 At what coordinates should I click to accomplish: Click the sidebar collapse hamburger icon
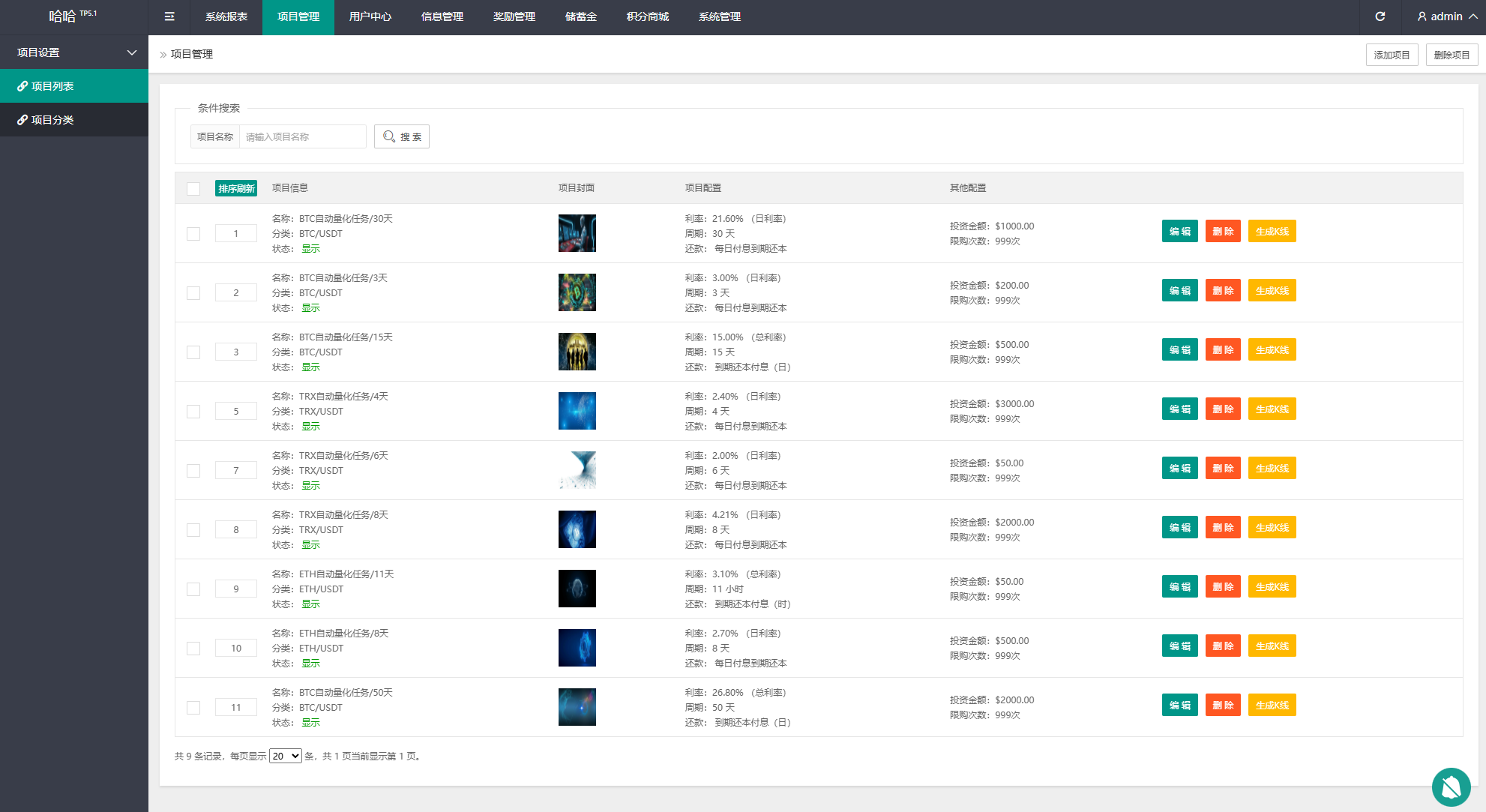[x=169, y=16]
